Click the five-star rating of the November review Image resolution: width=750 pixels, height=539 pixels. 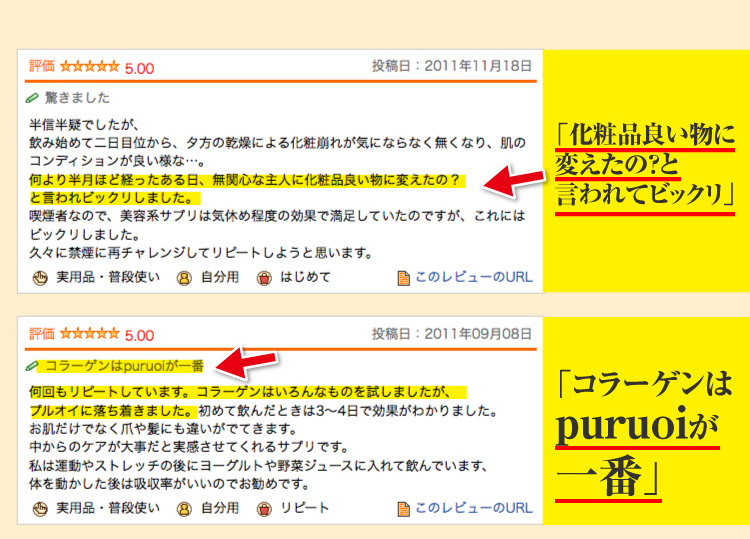[x=89, y=67]
